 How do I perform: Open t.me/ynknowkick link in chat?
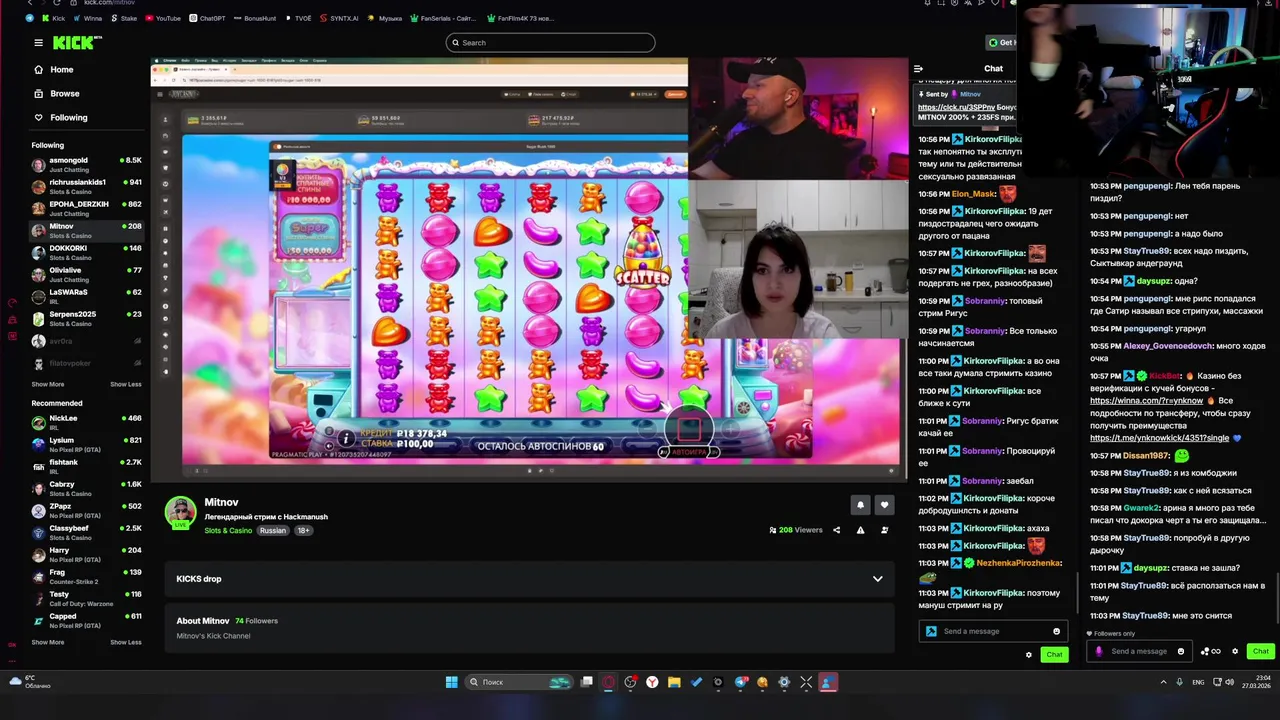[1159, 438]
